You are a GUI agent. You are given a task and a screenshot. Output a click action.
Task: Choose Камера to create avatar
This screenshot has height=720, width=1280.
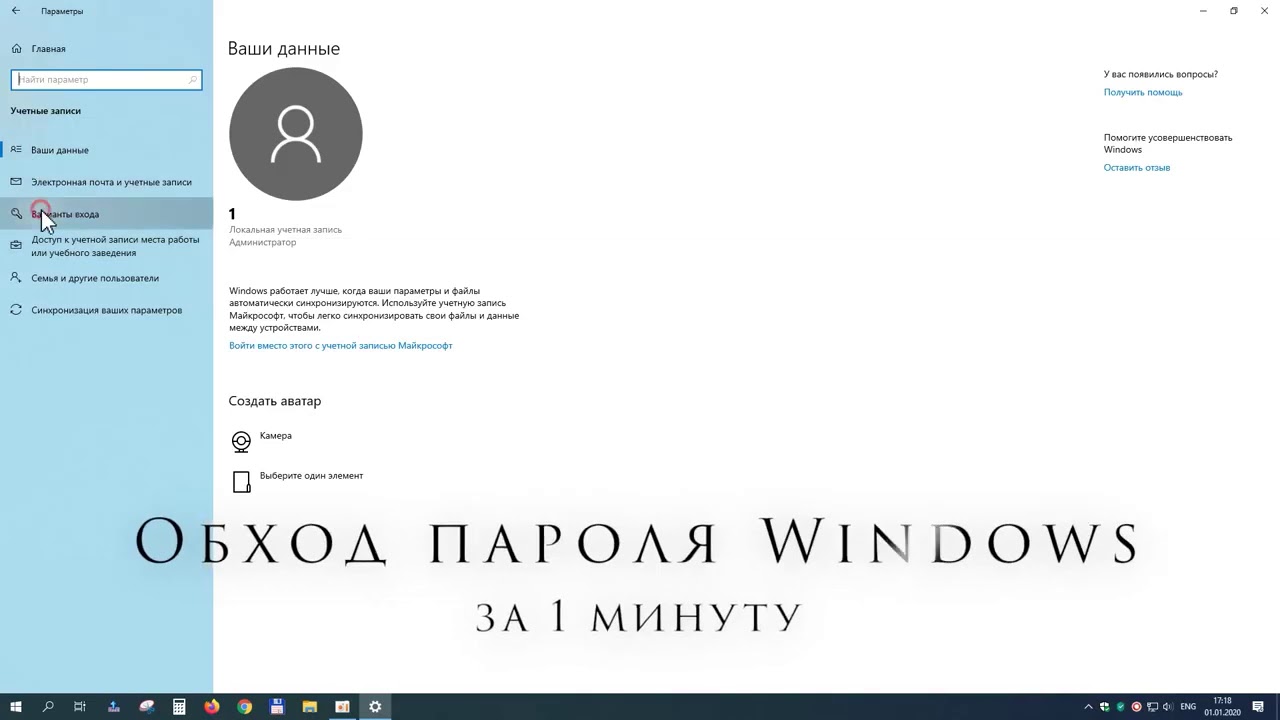(261, 440)
